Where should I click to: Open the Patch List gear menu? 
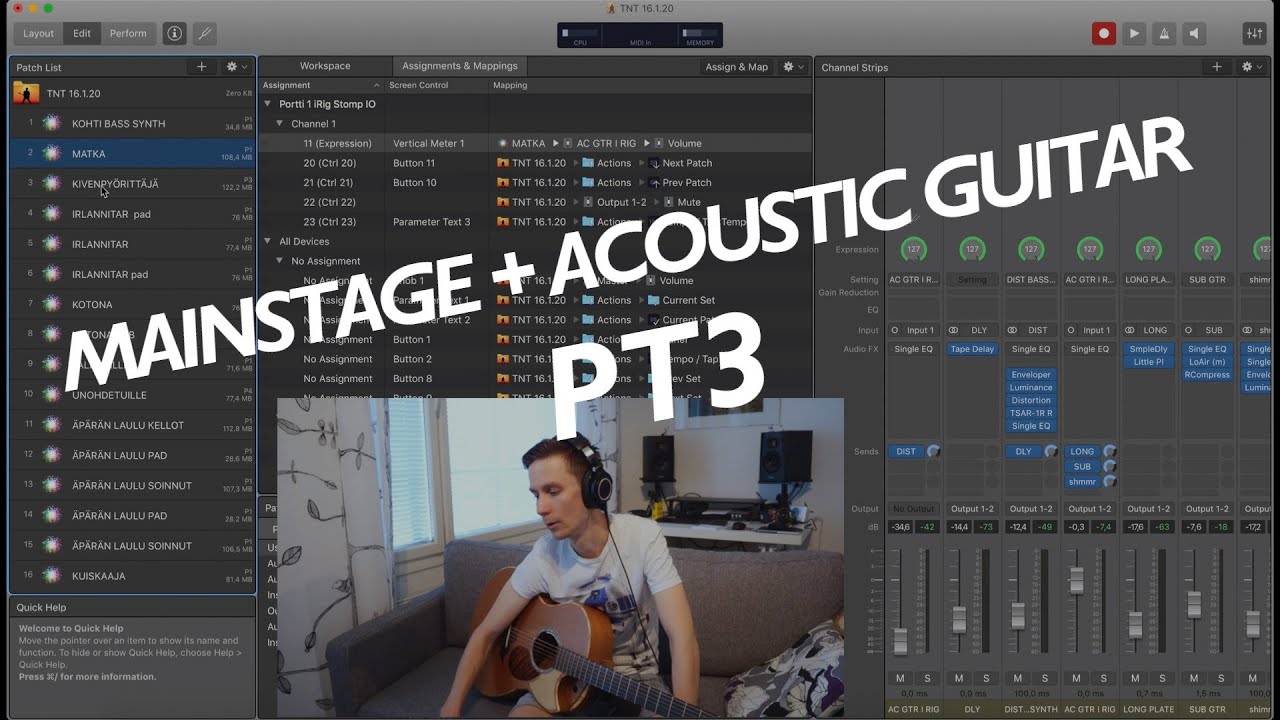click(236, 67)
